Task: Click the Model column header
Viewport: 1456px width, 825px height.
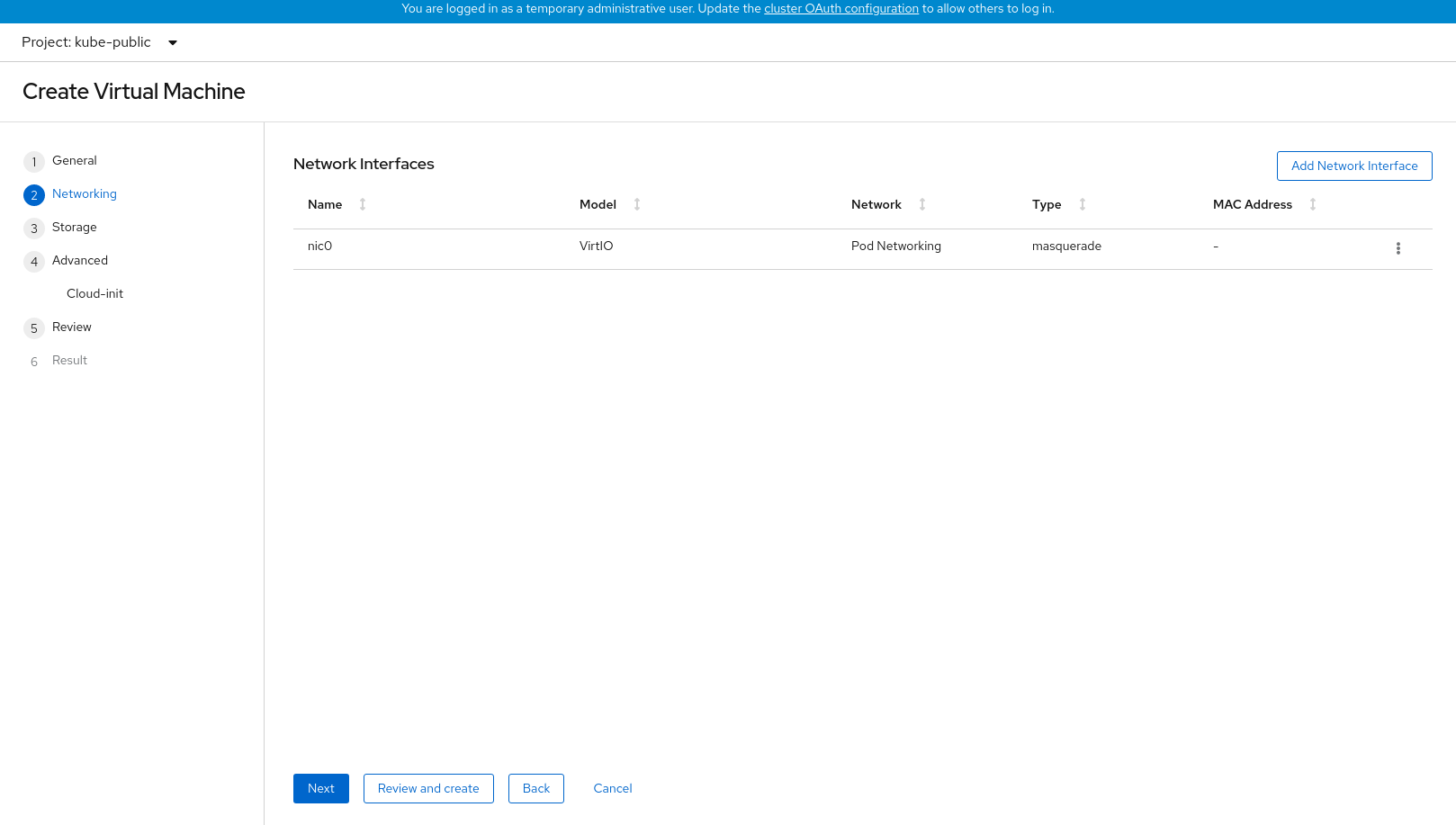Action: coord(598,204)
